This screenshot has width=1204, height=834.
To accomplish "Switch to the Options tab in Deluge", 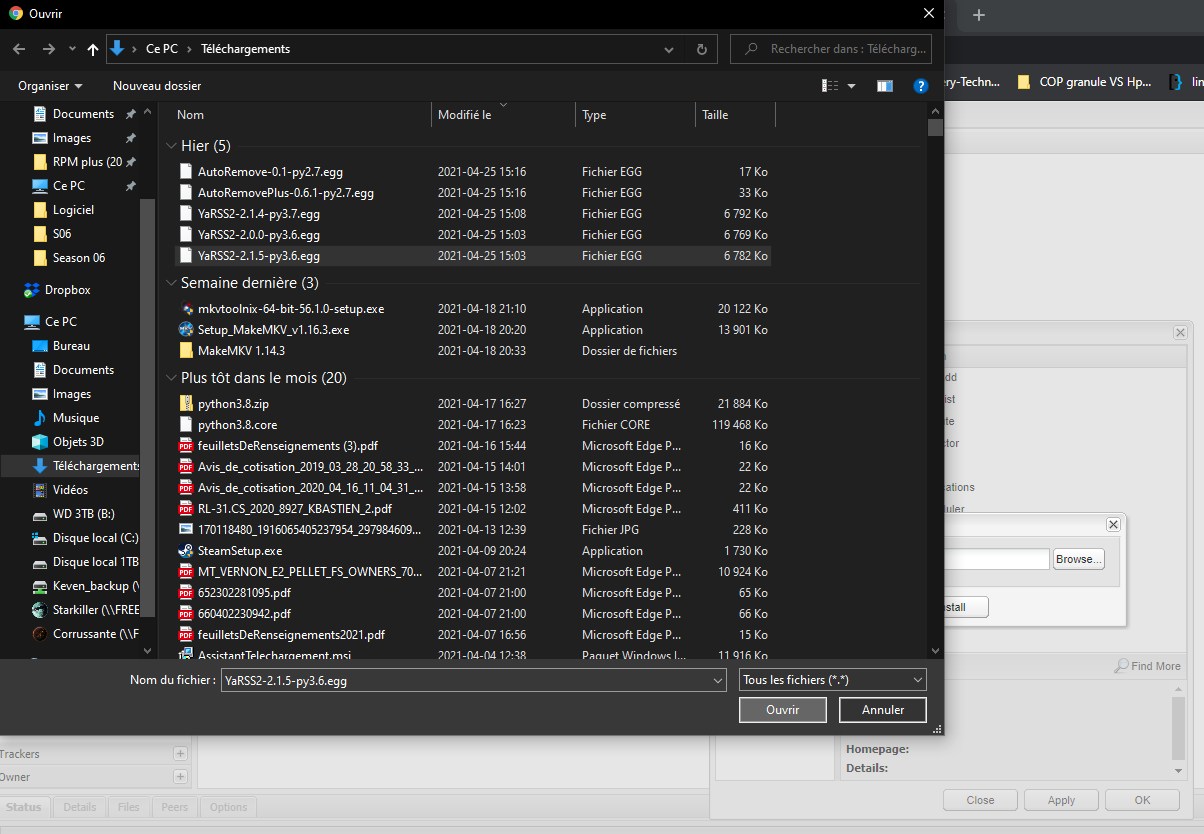I will pos(229,808).
